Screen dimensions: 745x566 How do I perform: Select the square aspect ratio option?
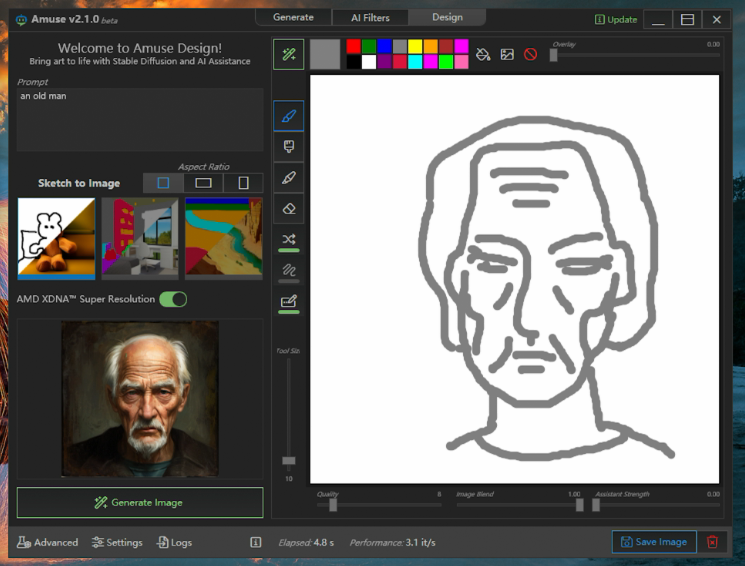164,183
